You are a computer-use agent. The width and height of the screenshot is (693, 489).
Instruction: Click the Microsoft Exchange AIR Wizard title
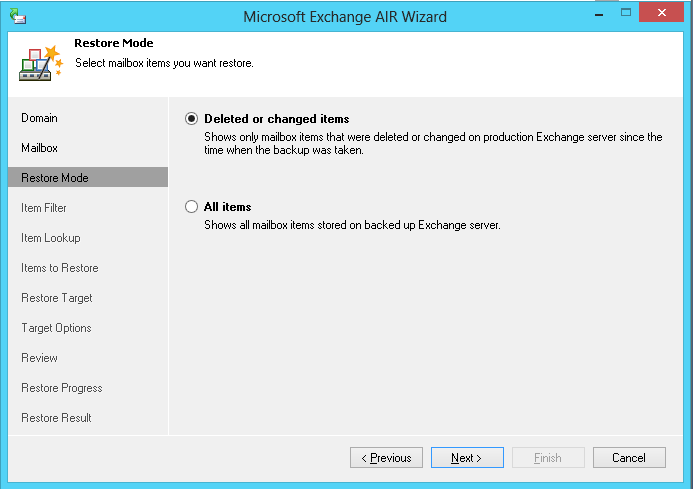[345, 17]
